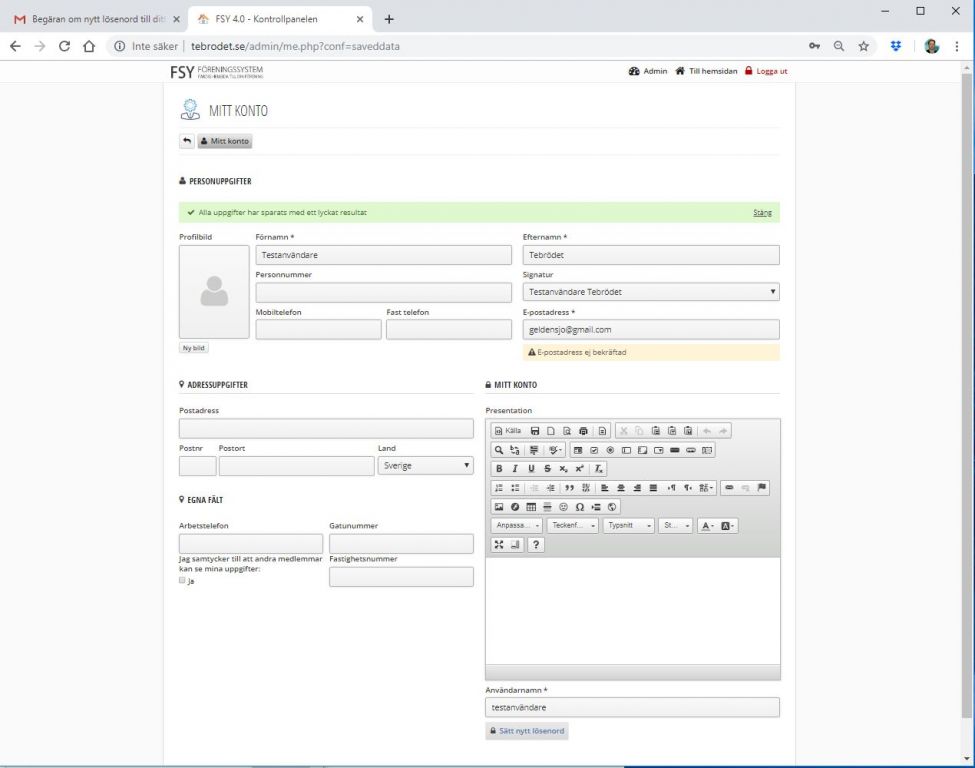The height and width of the screenshot is (768, 975).
Task: Insert a link with the editor link icon
Action: (729, 487)
